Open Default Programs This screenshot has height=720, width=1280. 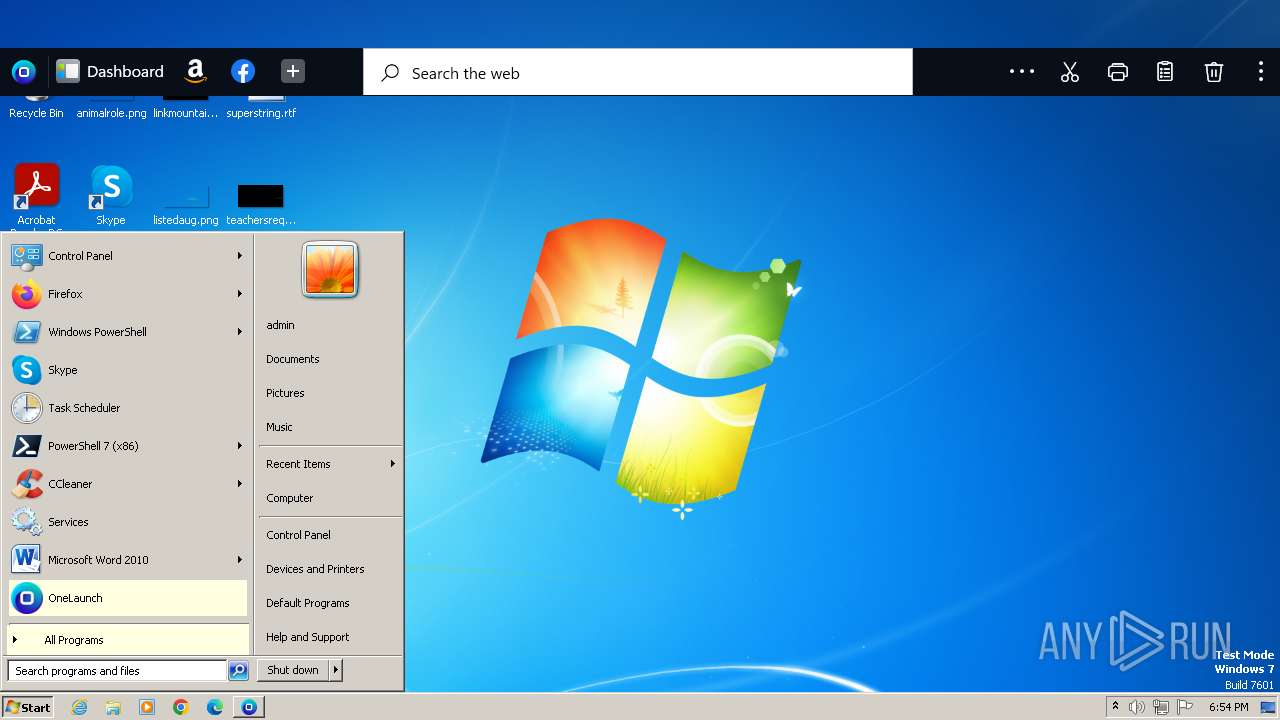point(330,603)
